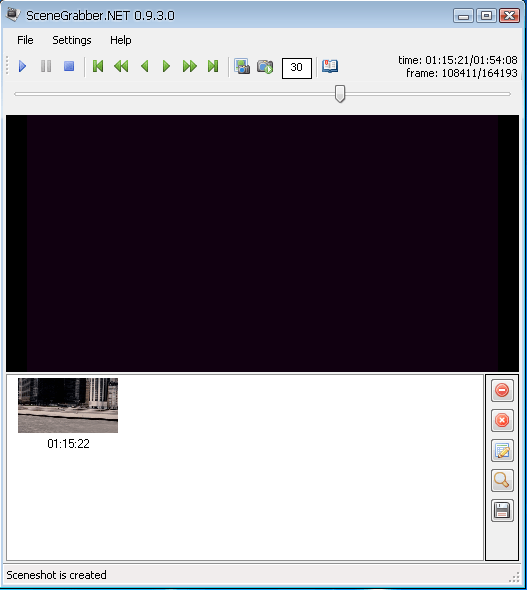The height and width of the screenshot is (590, 527).
Task: Start playback with the blue Play button
Action: pyautogui.click(x=23, y=67)
